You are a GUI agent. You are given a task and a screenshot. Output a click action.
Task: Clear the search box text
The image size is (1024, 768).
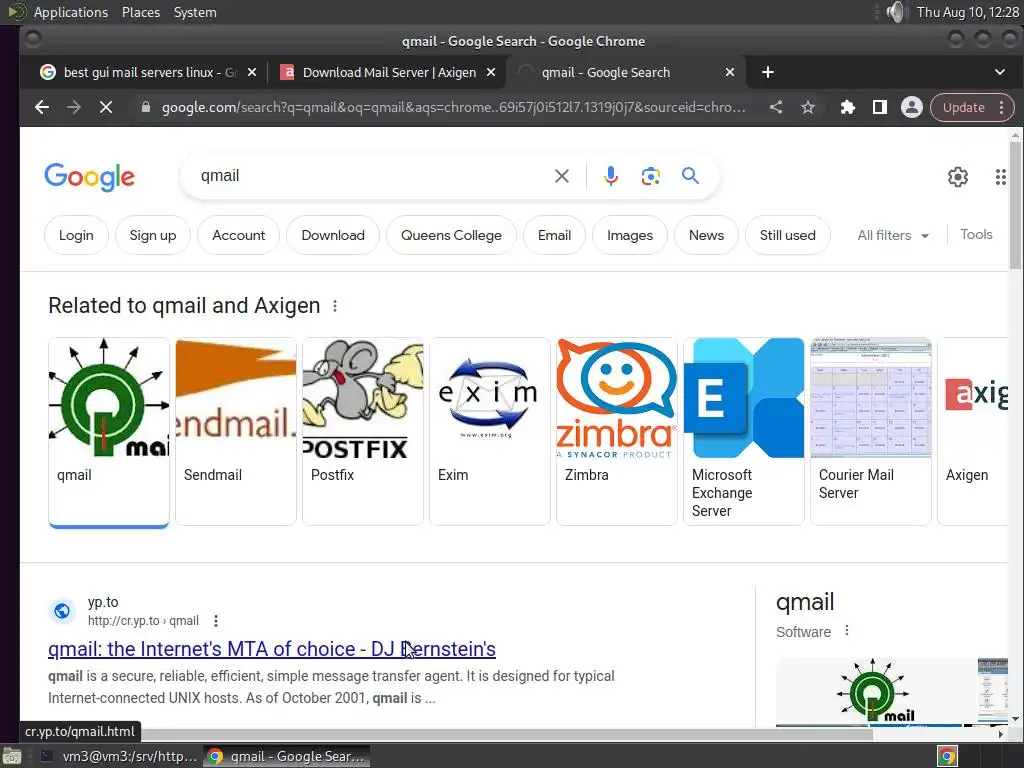pos(562,176)
